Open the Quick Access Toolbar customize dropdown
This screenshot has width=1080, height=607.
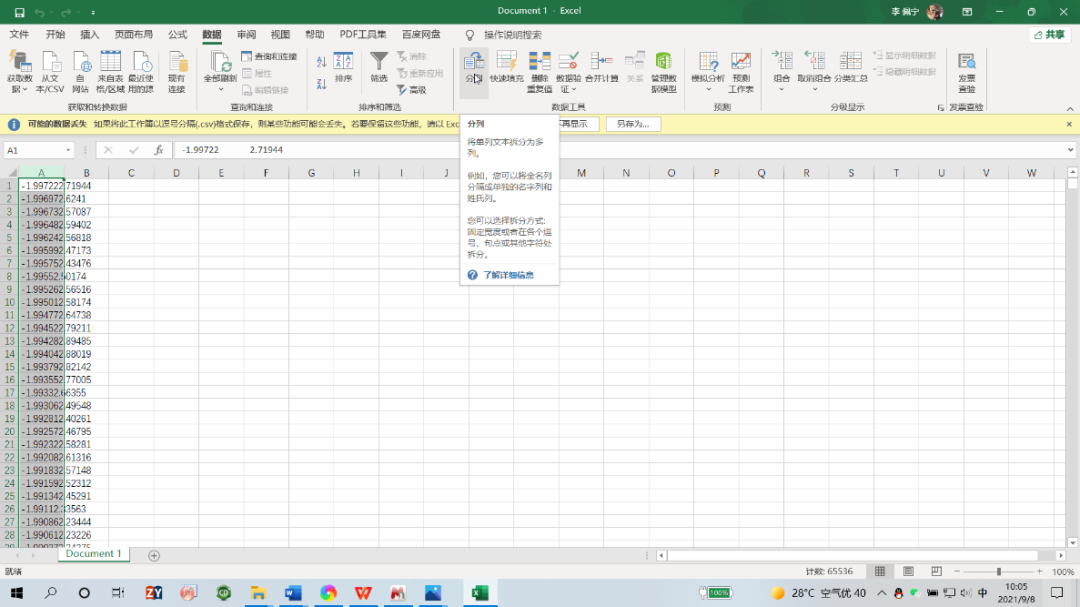(x=93, y=12)
